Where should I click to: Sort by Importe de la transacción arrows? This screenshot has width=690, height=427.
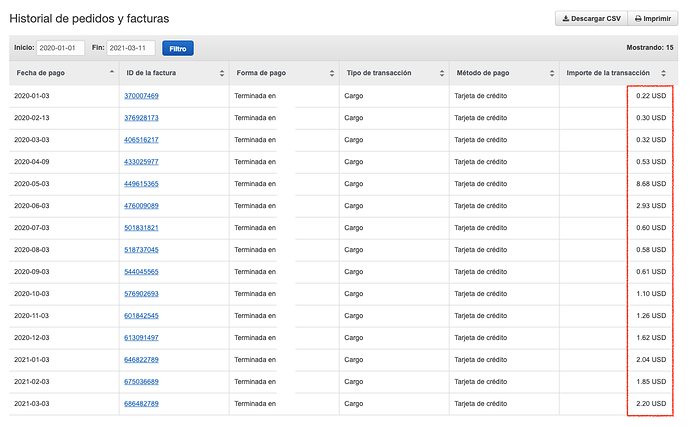[x=663, y=74]
